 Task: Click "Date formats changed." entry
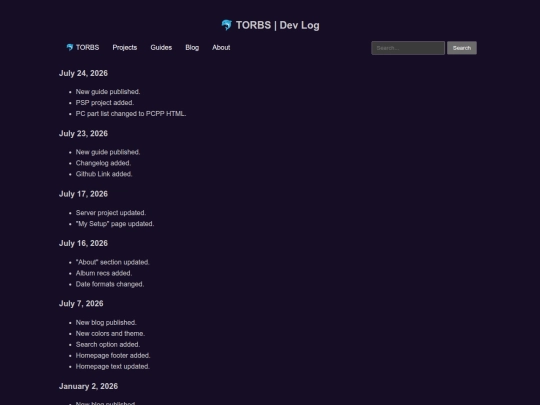110,284
